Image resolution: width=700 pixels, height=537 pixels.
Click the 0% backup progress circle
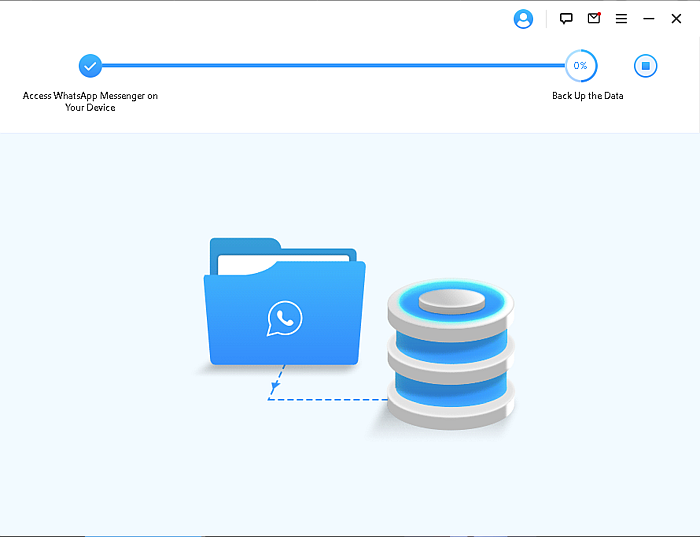click(581, 66)
